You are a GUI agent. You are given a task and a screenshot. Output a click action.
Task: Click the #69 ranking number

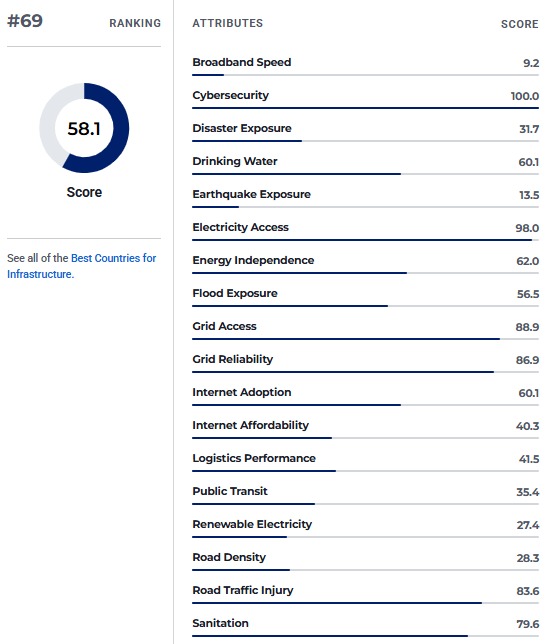tap(25, 21)
